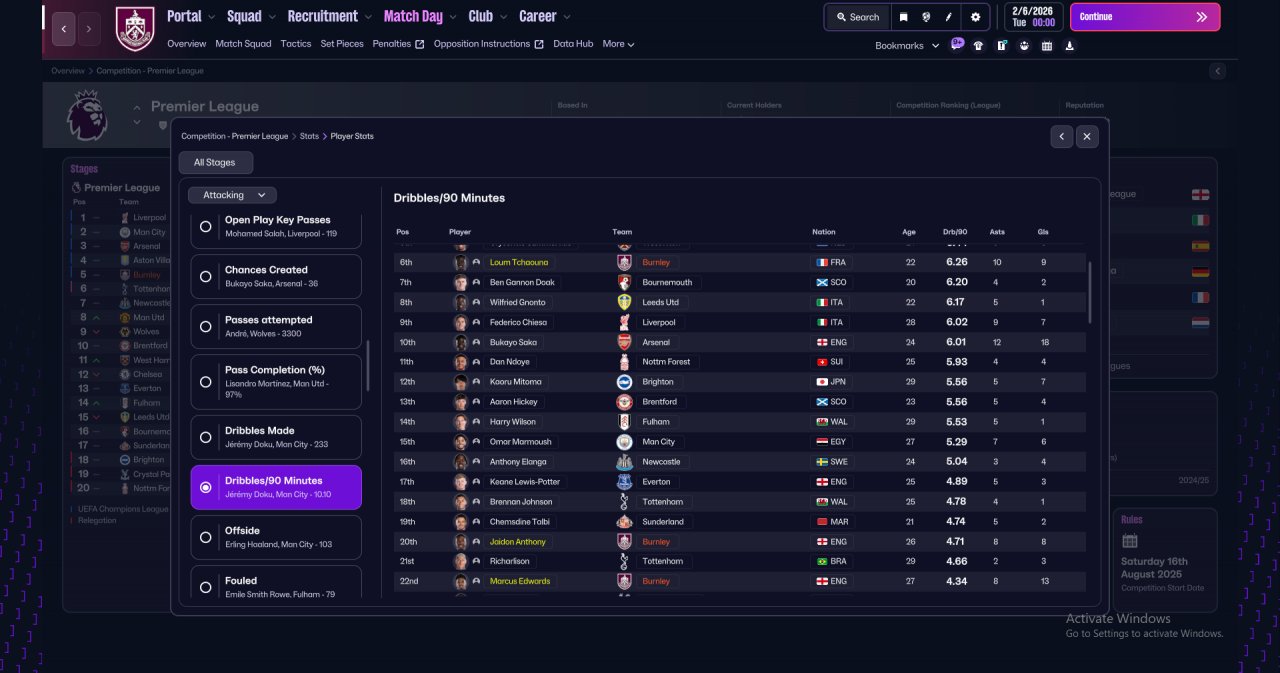The height and width of the screenshot is (673, 1280).
Task: Go forward with the top-left forward arrow
Action: (x=89, y=28)
